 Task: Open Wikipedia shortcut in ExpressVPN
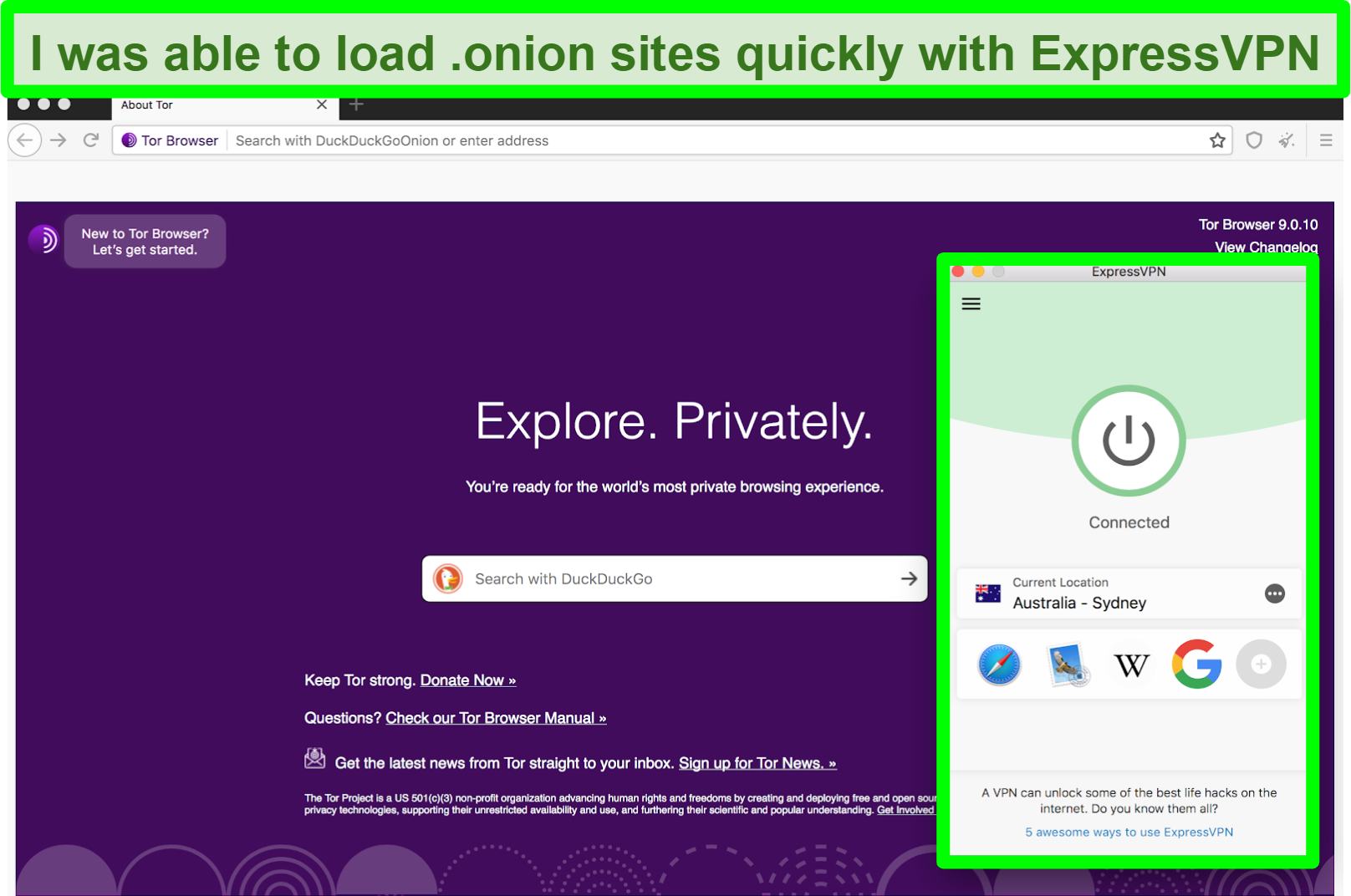pos(1132,665)
